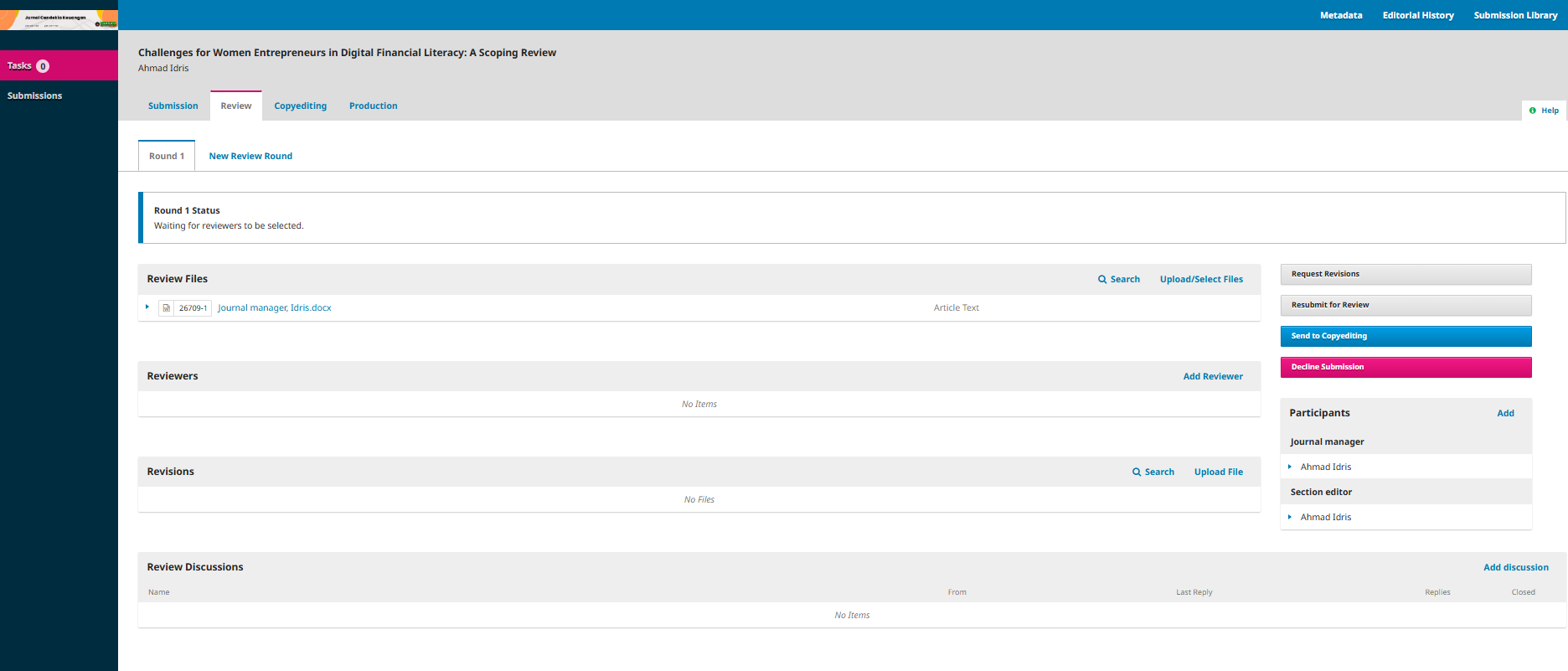Viewport: 1568px width, 671px height.
Task: Open the Production stage tab
Action: (x=373, y=106)
